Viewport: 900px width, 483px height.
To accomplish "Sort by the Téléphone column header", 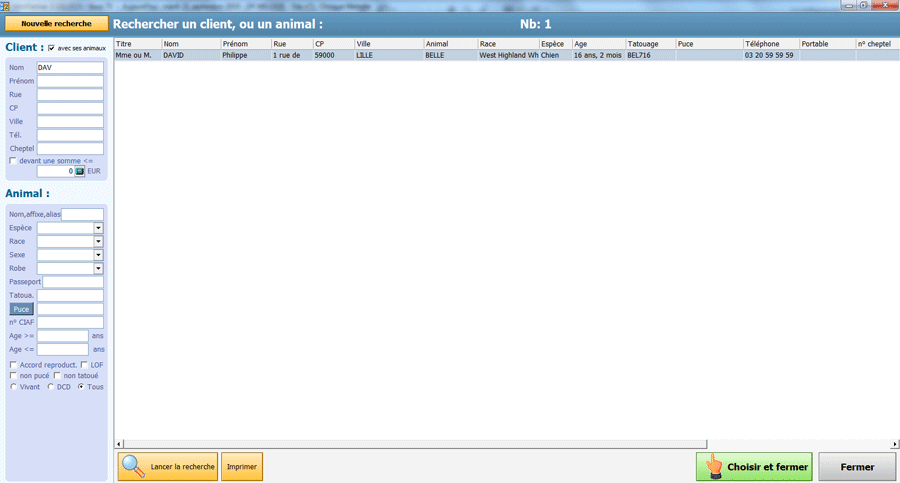I will point(771,44).
